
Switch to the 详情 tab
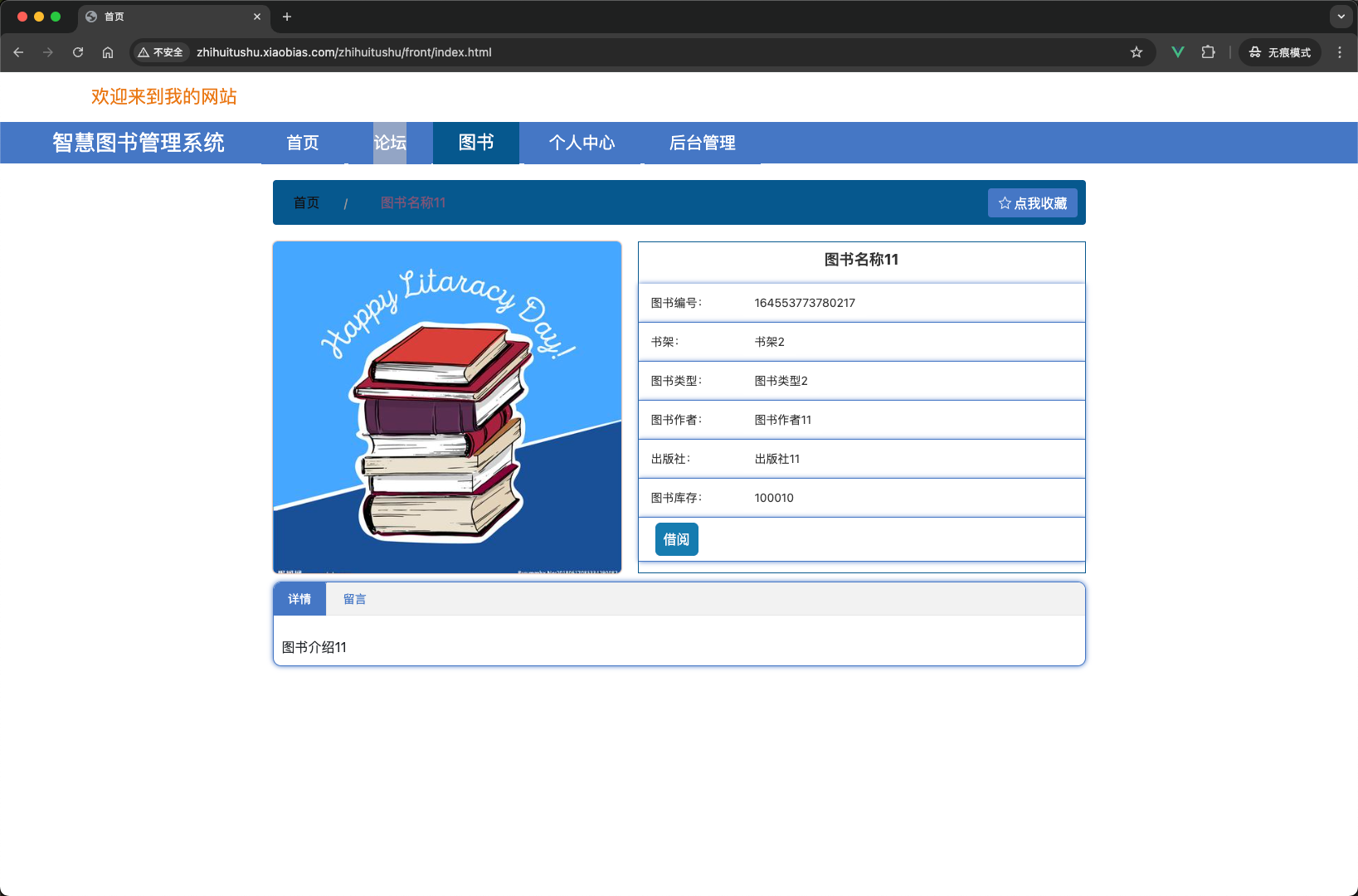click(299, 599)
